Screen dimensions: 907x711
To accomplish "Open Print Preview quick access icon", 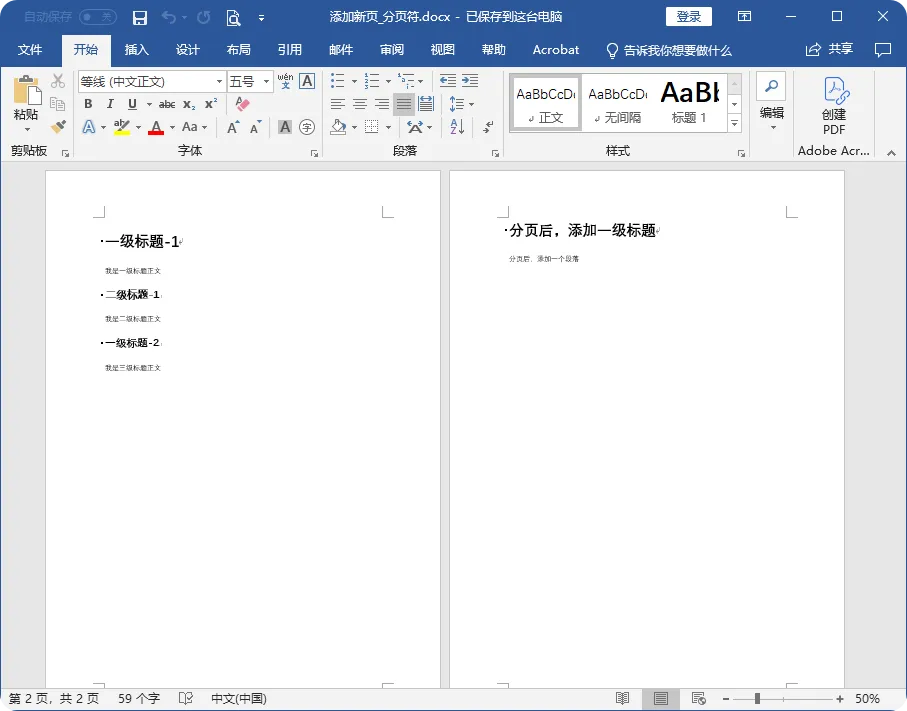I will click(233, 18).
